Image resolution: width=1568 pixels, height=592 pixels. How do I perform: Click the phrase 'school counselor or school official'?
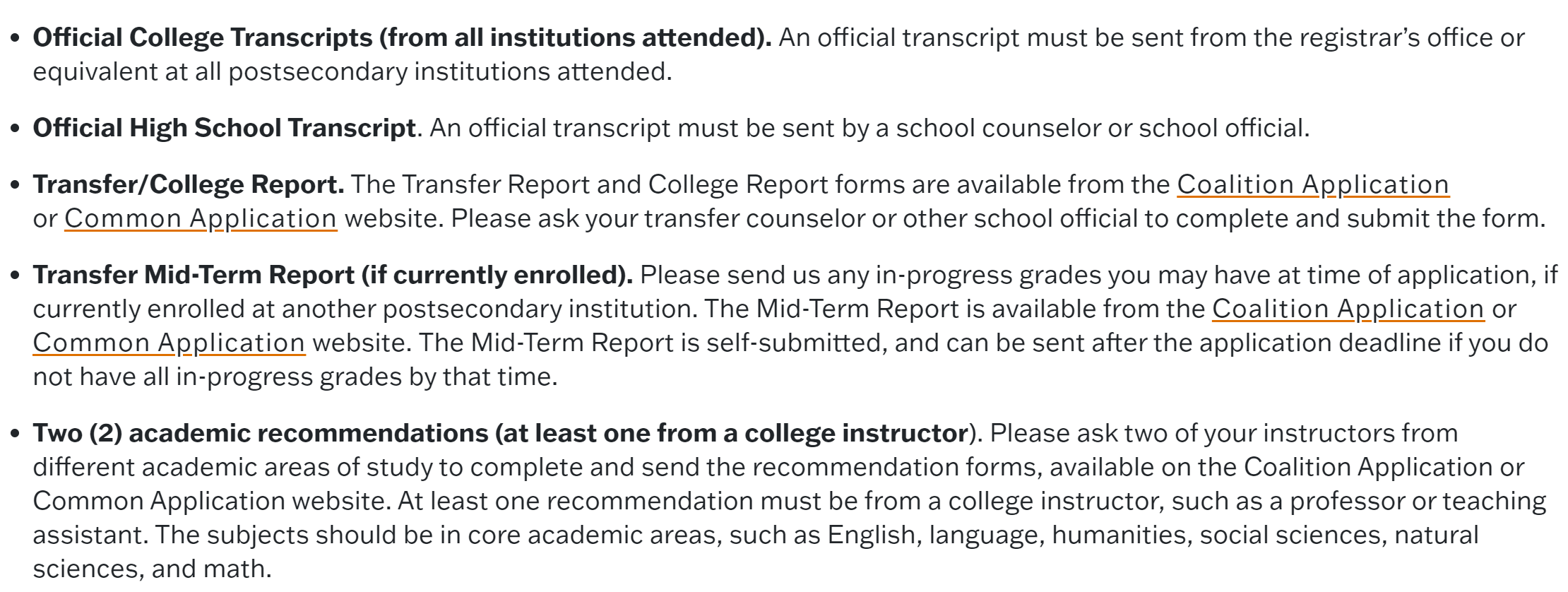(1101, 128)
